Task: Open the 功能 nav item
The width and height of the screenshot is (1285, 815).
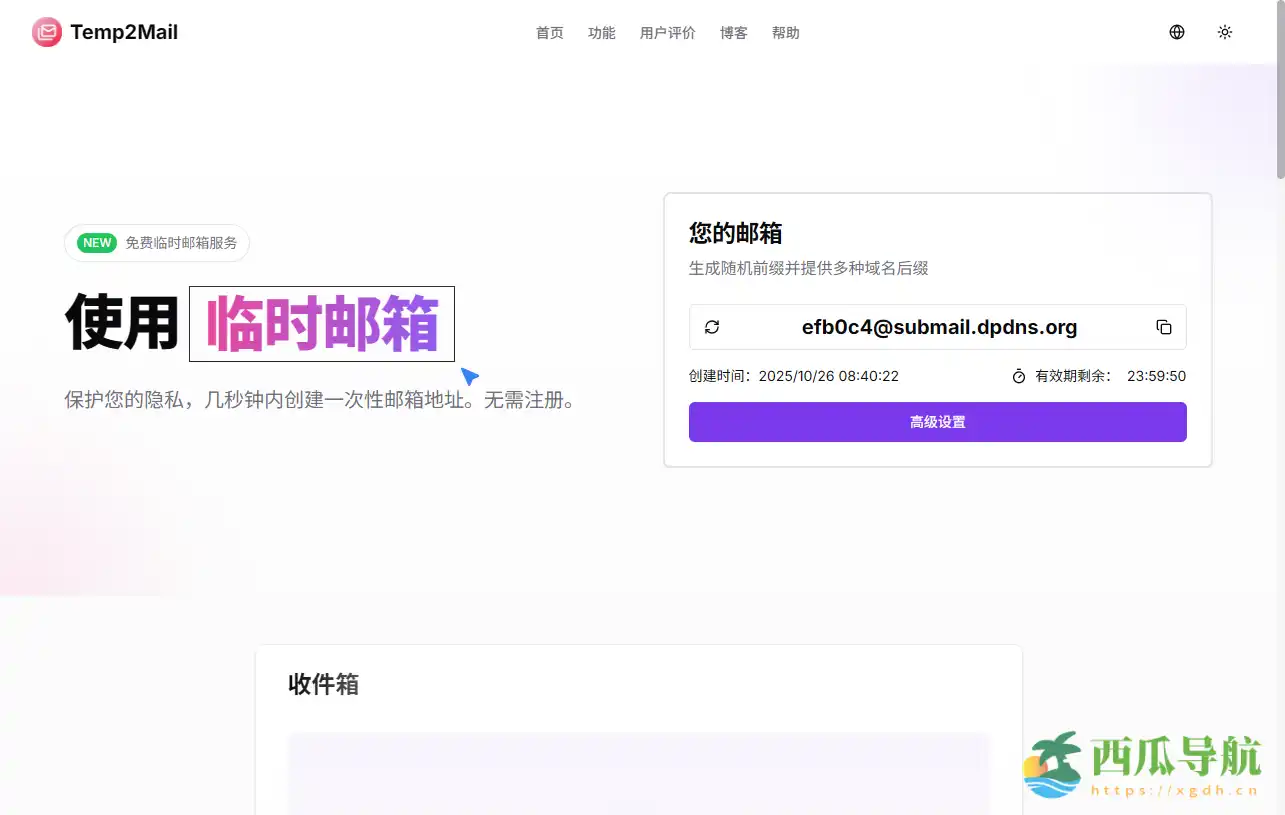Action: [x=601, y=33]
